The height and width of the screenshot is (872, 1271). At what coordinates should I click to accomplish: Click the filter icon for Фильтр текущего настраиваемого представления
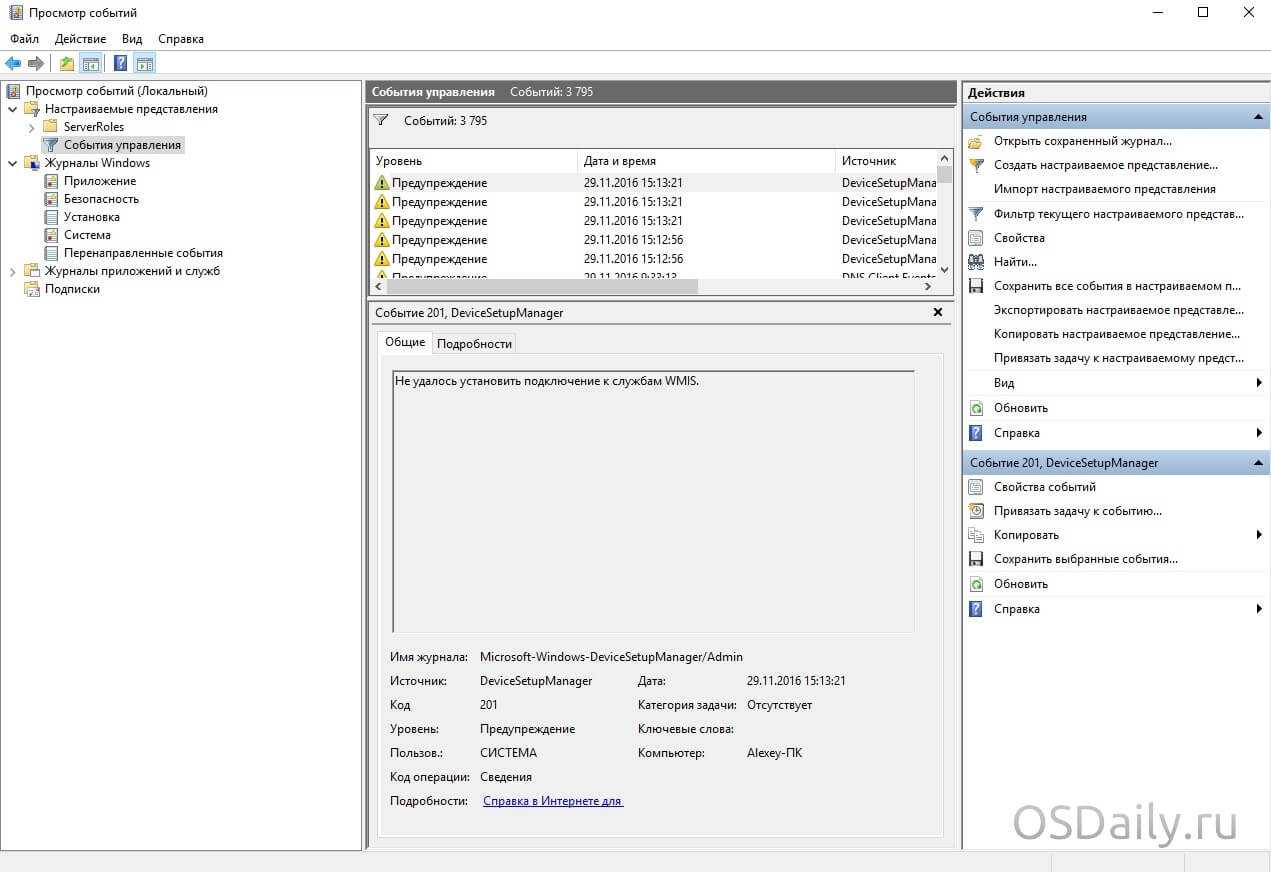pyautogui.click(x=976, y=214)
